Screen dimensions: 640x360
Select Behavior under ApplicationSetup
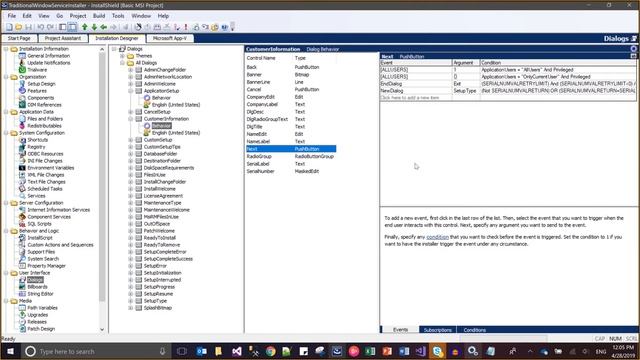[x=161, y=98]
